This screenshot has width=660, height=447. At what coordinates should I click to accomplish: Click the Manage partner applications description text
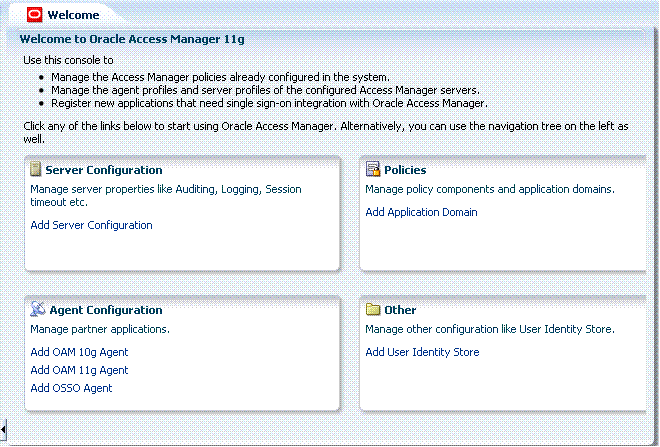click(100, 329)
